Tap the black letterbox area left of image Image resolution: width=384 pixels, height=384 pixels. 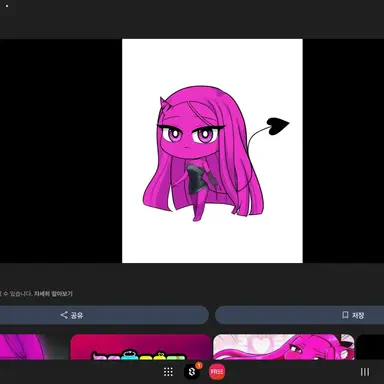click(61, 151)
